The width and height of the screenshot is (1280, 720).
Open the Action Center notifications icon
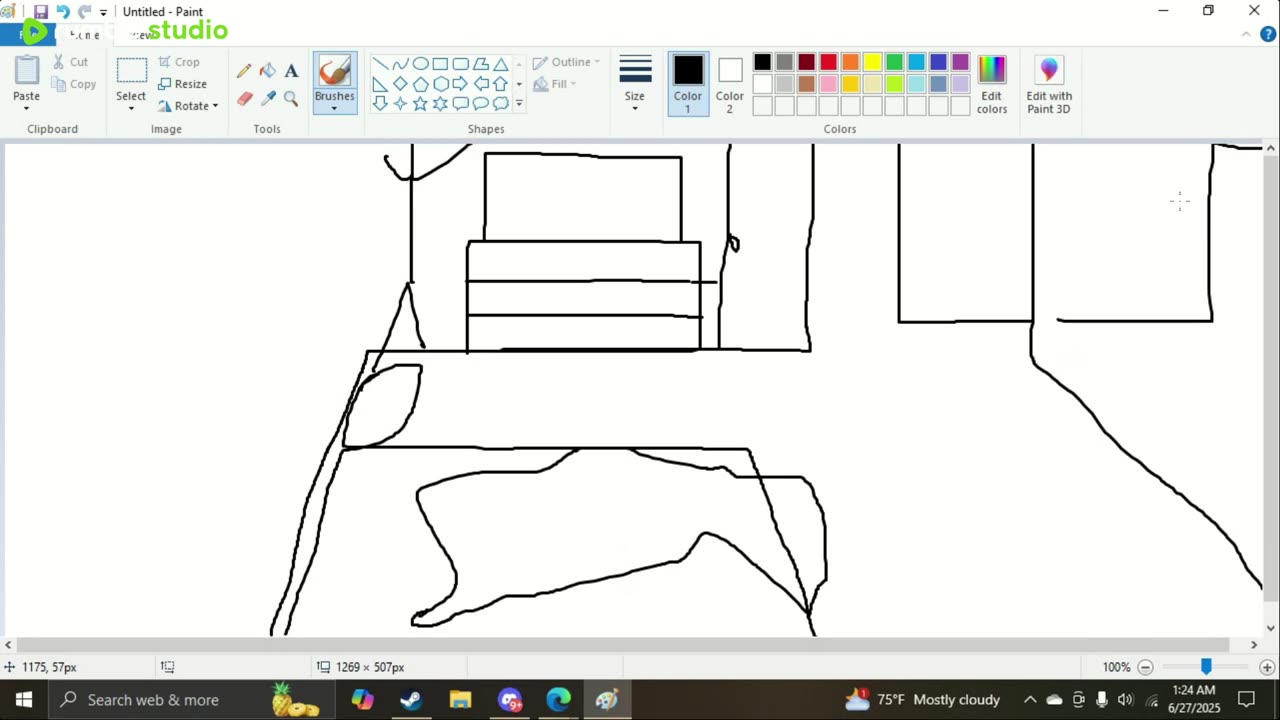1246,700
